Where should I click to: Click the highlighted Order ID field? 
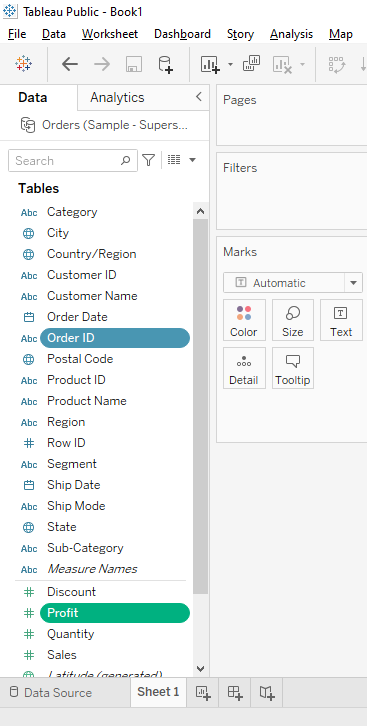pyautogui.click(x=115, y=338)
